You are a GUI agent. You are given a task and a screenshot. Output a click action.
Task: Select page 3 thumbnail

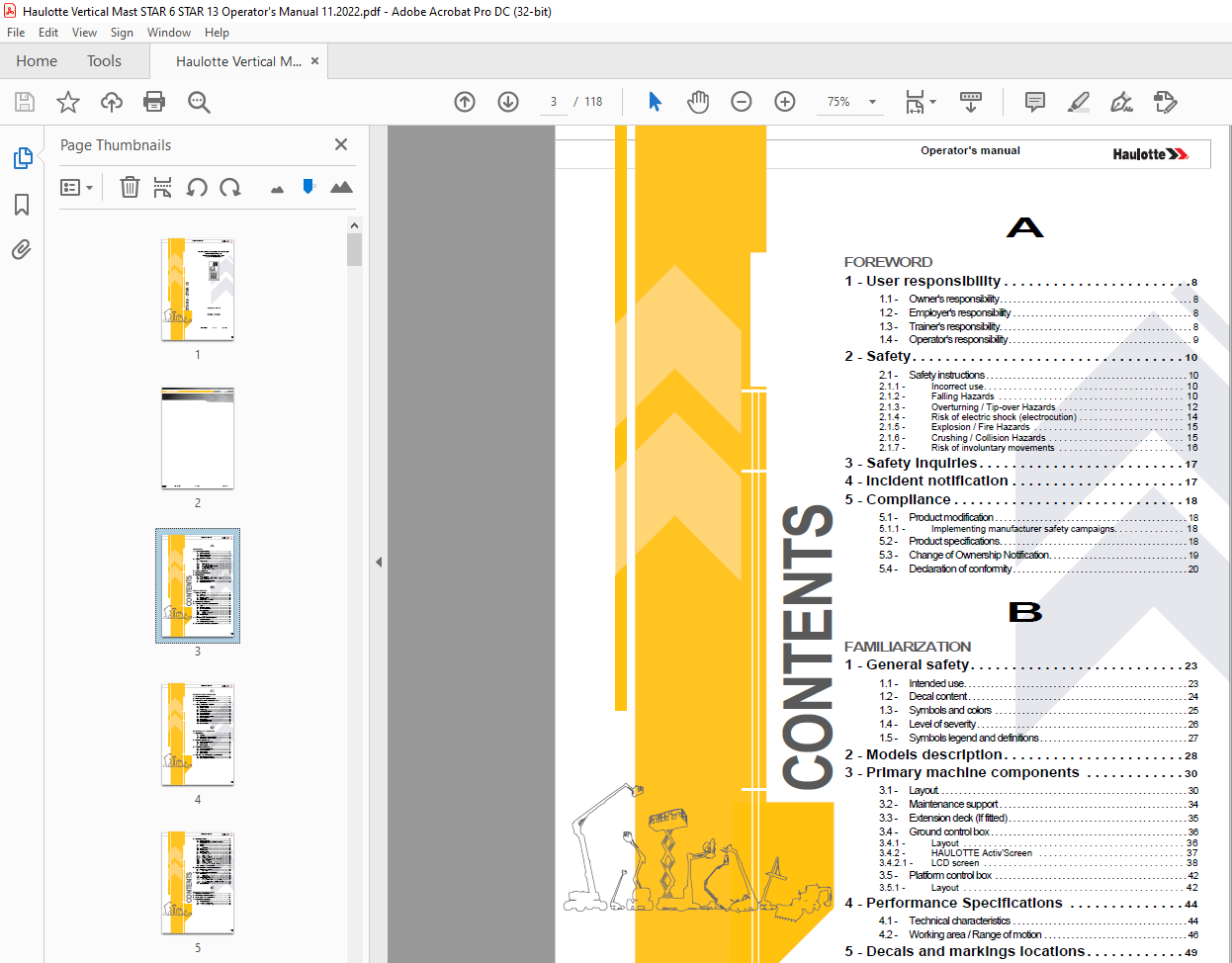(x=198, y=586)
